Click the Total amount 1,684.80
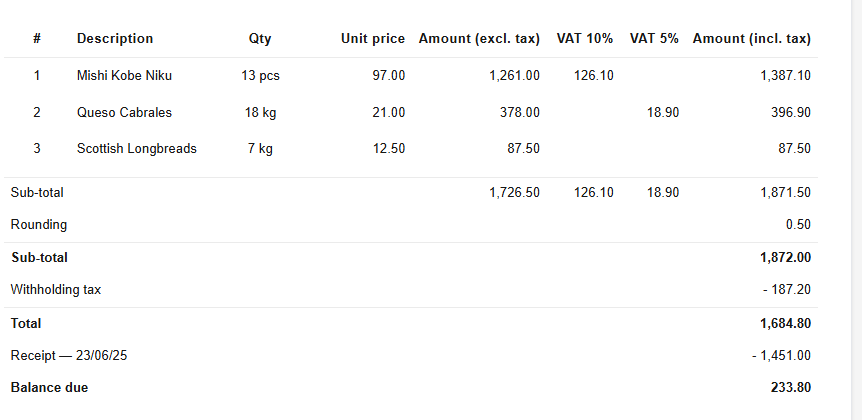 pyautogui.click(x=785, y=323)
